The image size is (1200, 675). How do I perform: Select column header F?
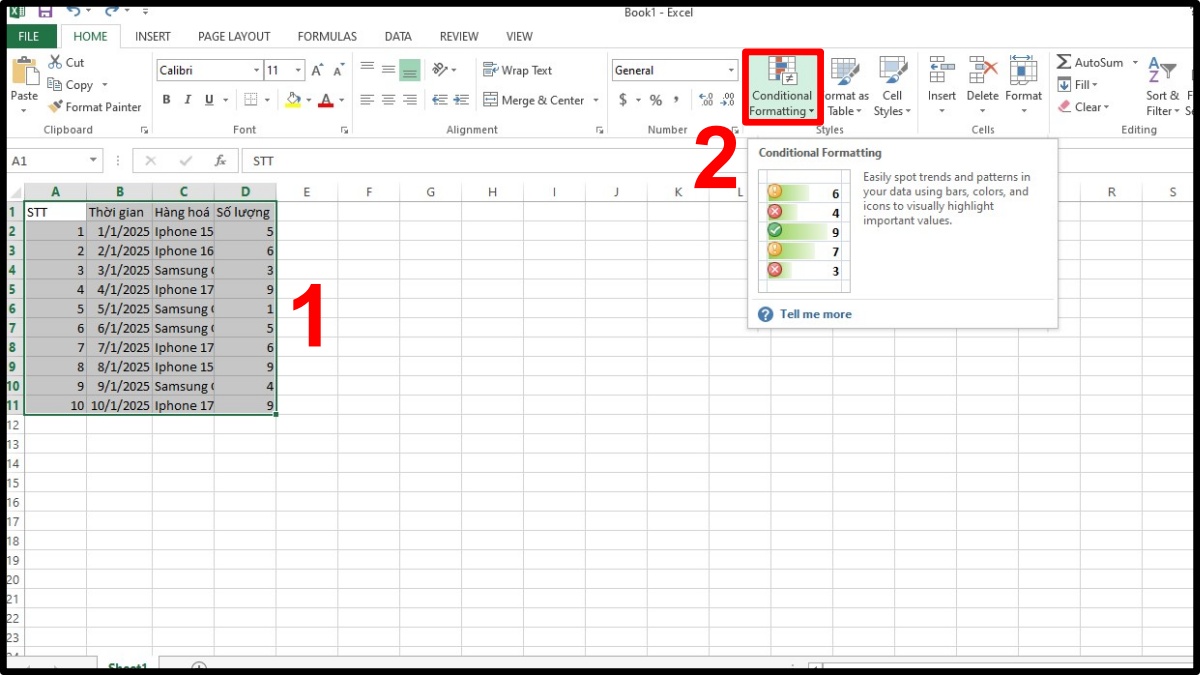369,192
